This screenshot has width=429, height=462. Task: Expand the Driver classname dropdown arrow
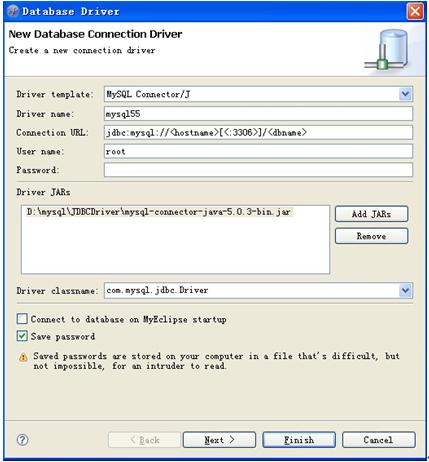pos(405,290)
